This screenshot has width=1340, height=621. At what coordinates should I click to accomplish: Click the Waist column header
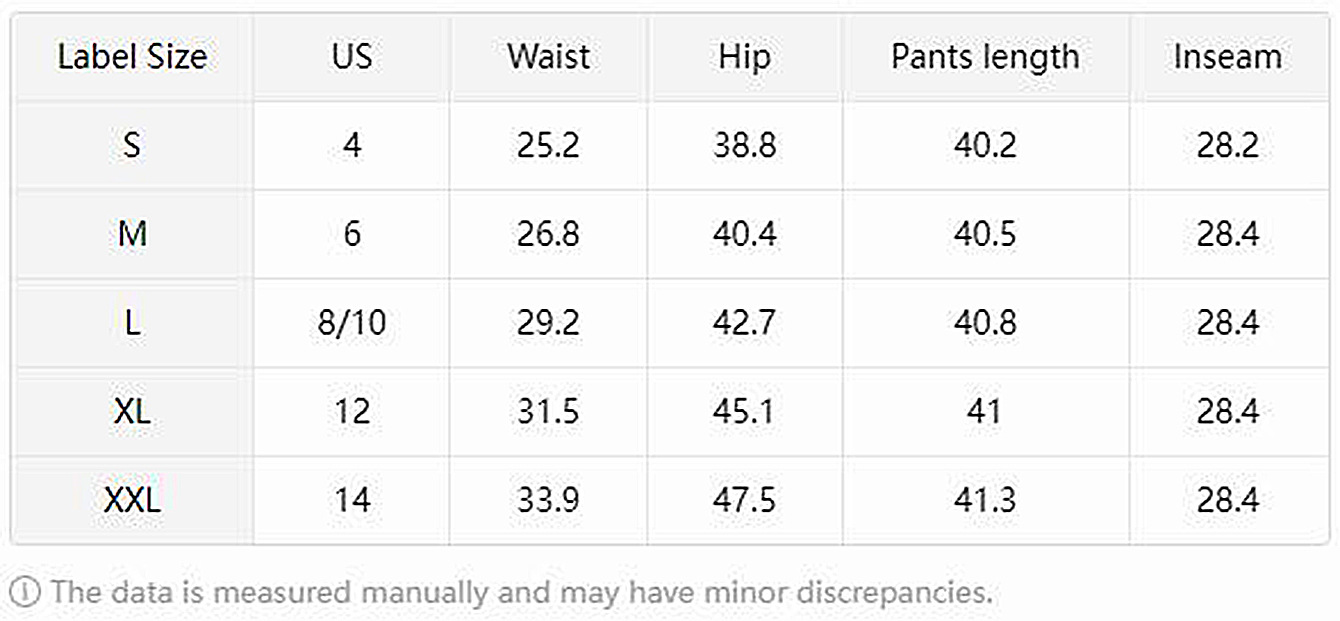548,57
